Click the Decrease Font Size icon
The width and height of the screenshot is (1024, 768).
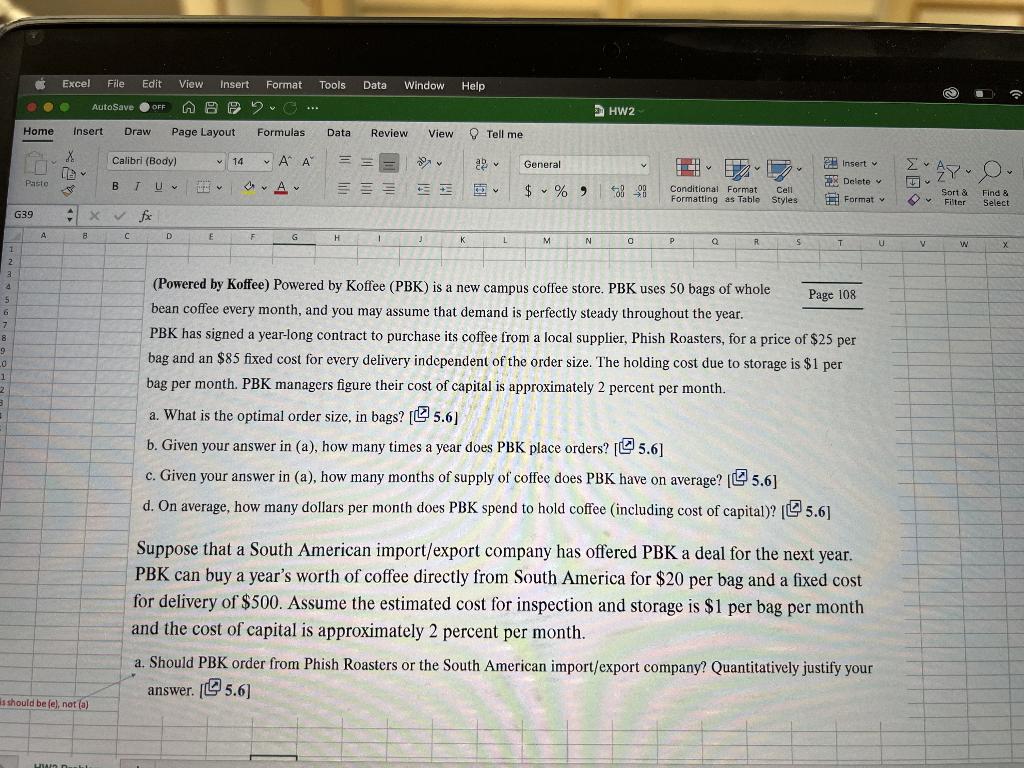tap(307, 161)
